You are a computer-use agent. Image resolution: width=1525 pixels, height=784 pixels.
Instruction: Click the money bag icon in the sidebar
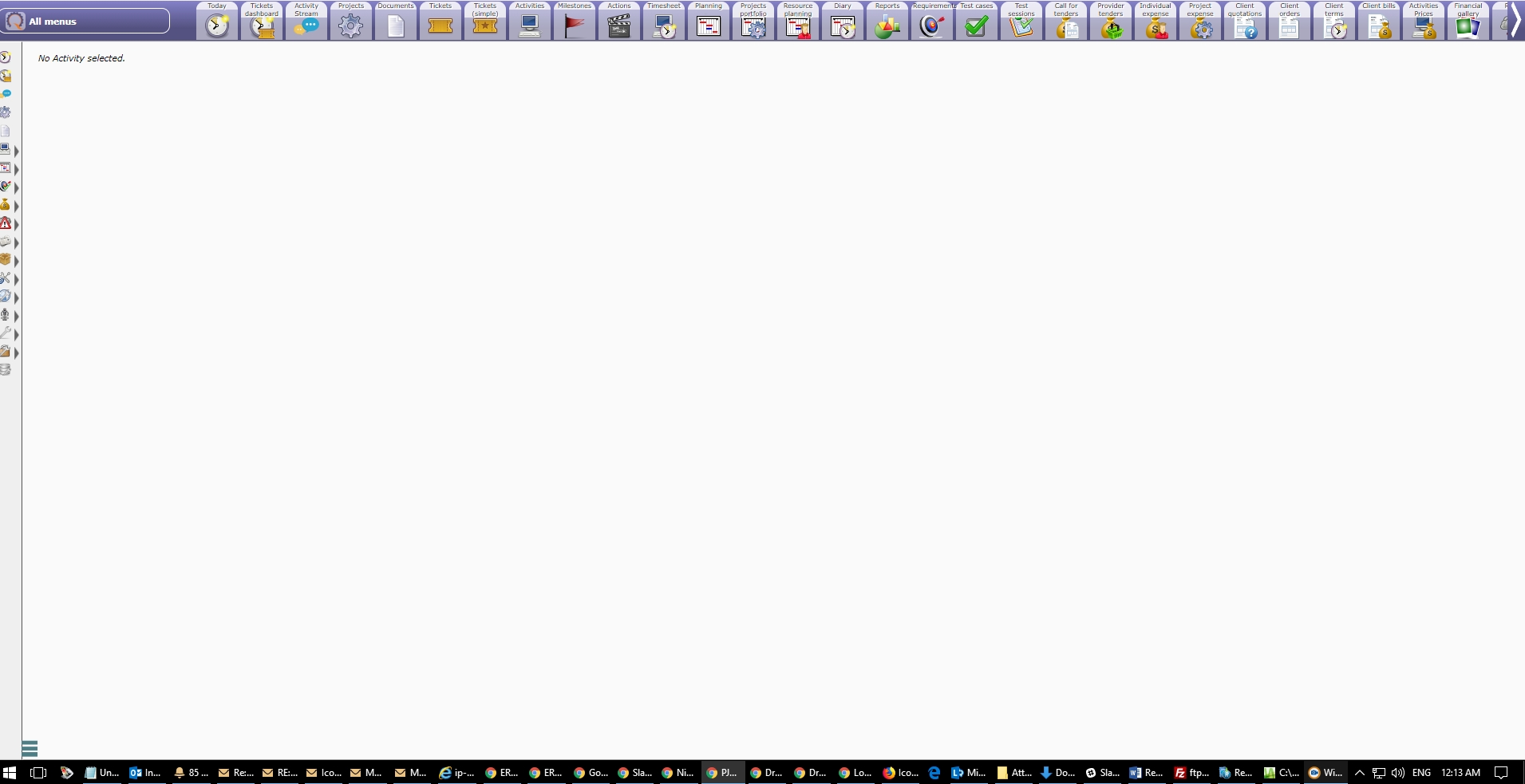coord(6,205)
